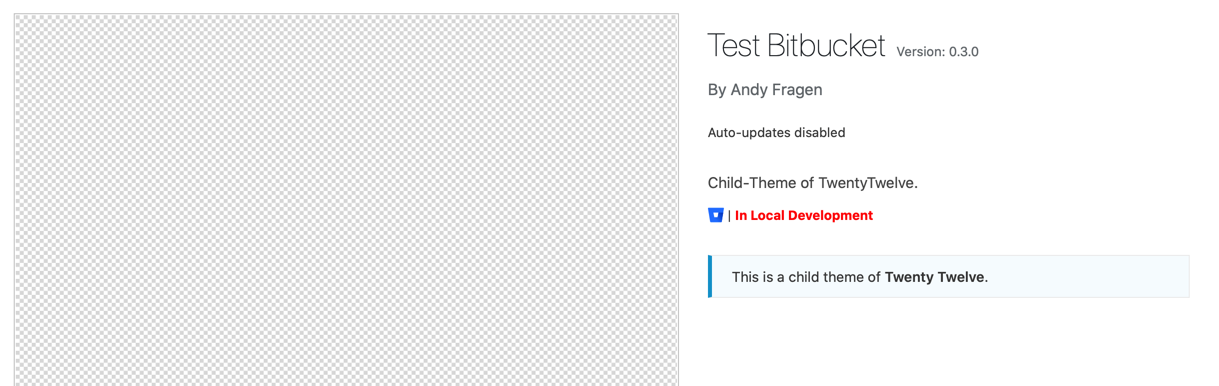The width and height of the screenshot is (1219, 386).
Task: Click the blue Bitbucket bucket icon
Action: click(716, 215)
